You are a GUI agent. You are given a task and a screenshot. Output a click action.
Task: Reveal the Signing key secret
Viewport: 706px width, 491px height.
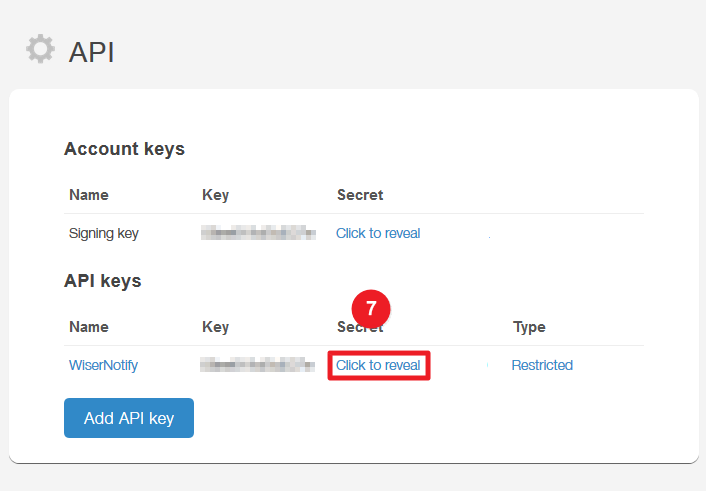[378, 233]
